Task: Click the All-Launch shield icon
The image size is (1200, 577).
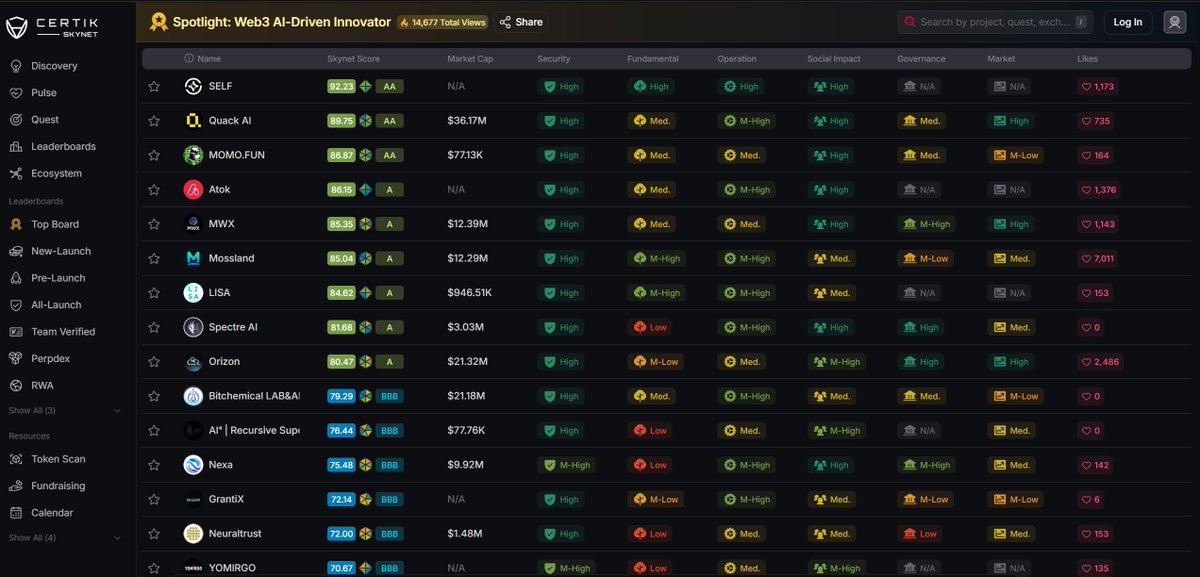Action: coord(15,305)
